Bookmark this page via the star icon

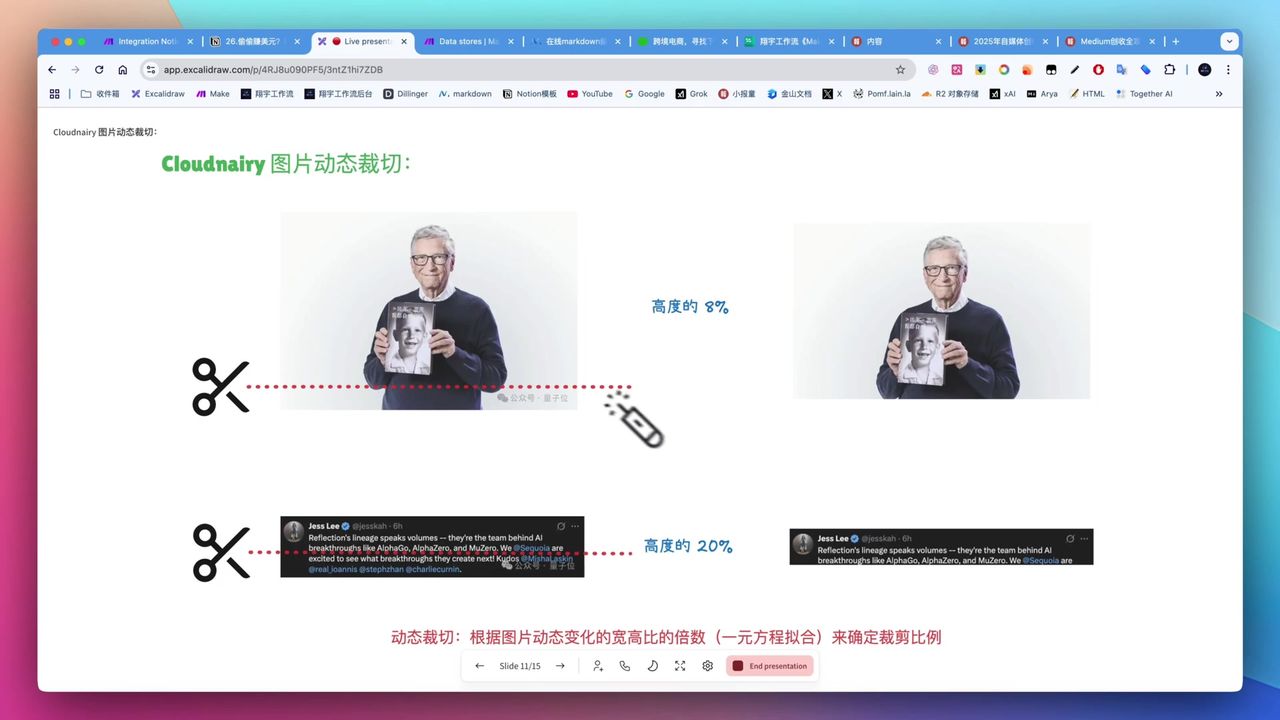click(900, 69)
